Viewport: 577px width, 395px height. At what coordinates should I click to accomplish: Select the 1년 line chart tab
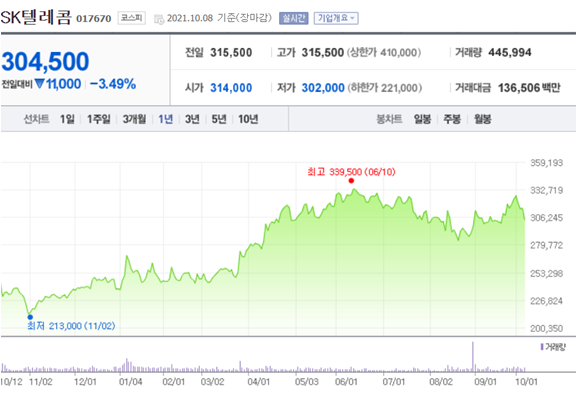click(166, 119)
